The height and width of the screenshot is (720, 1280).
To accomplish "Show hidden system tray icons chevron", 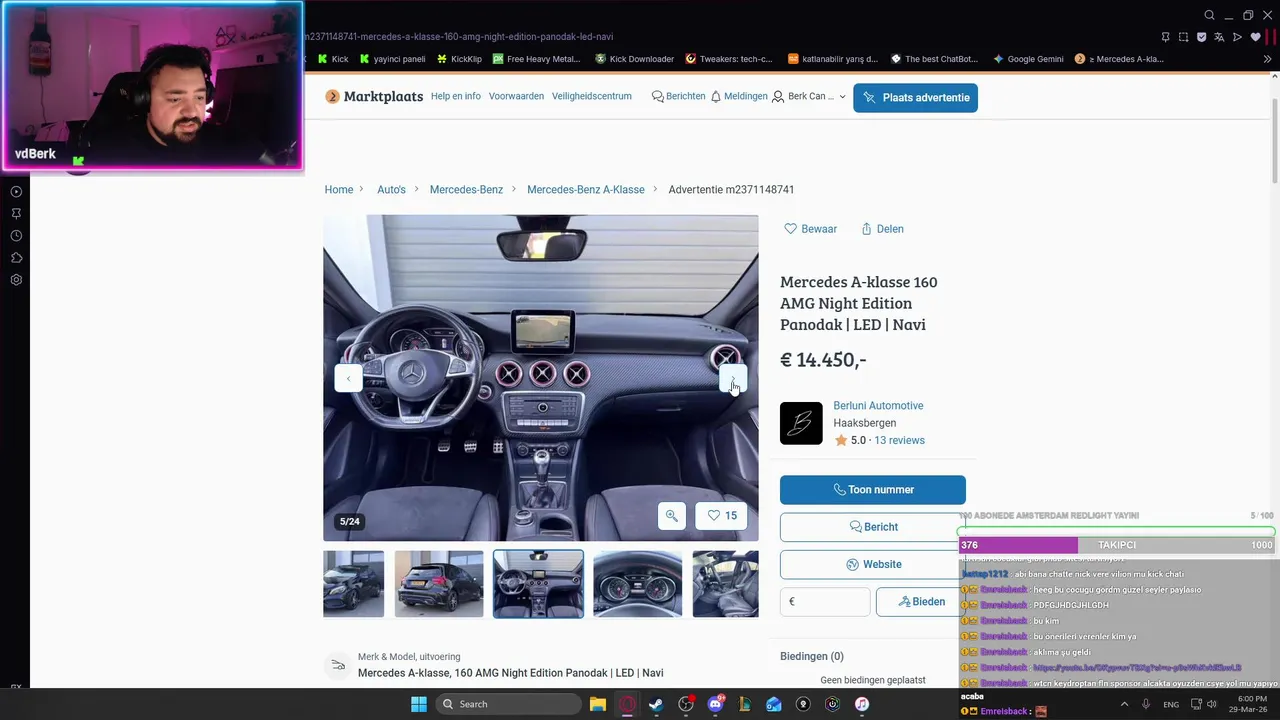I will tap(1125, 704).
